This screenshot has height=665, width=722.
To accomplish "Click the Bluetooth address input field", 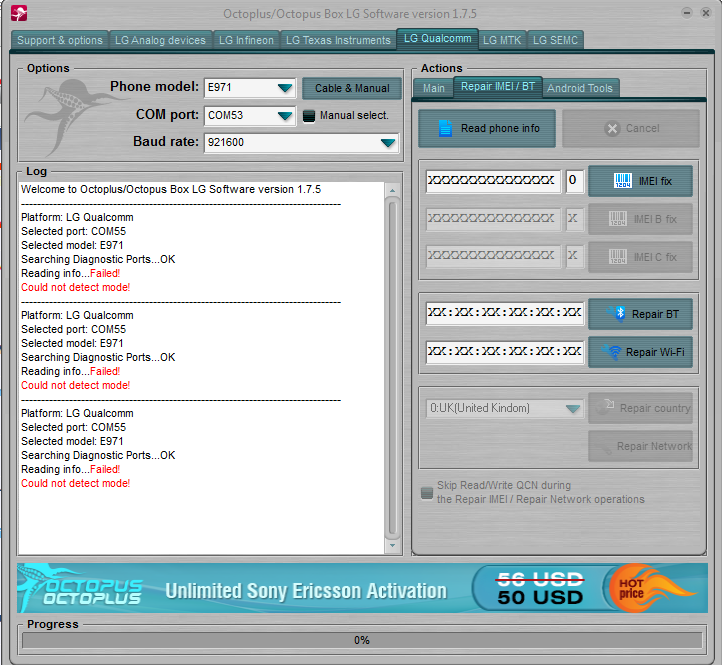I will (505, 313).
